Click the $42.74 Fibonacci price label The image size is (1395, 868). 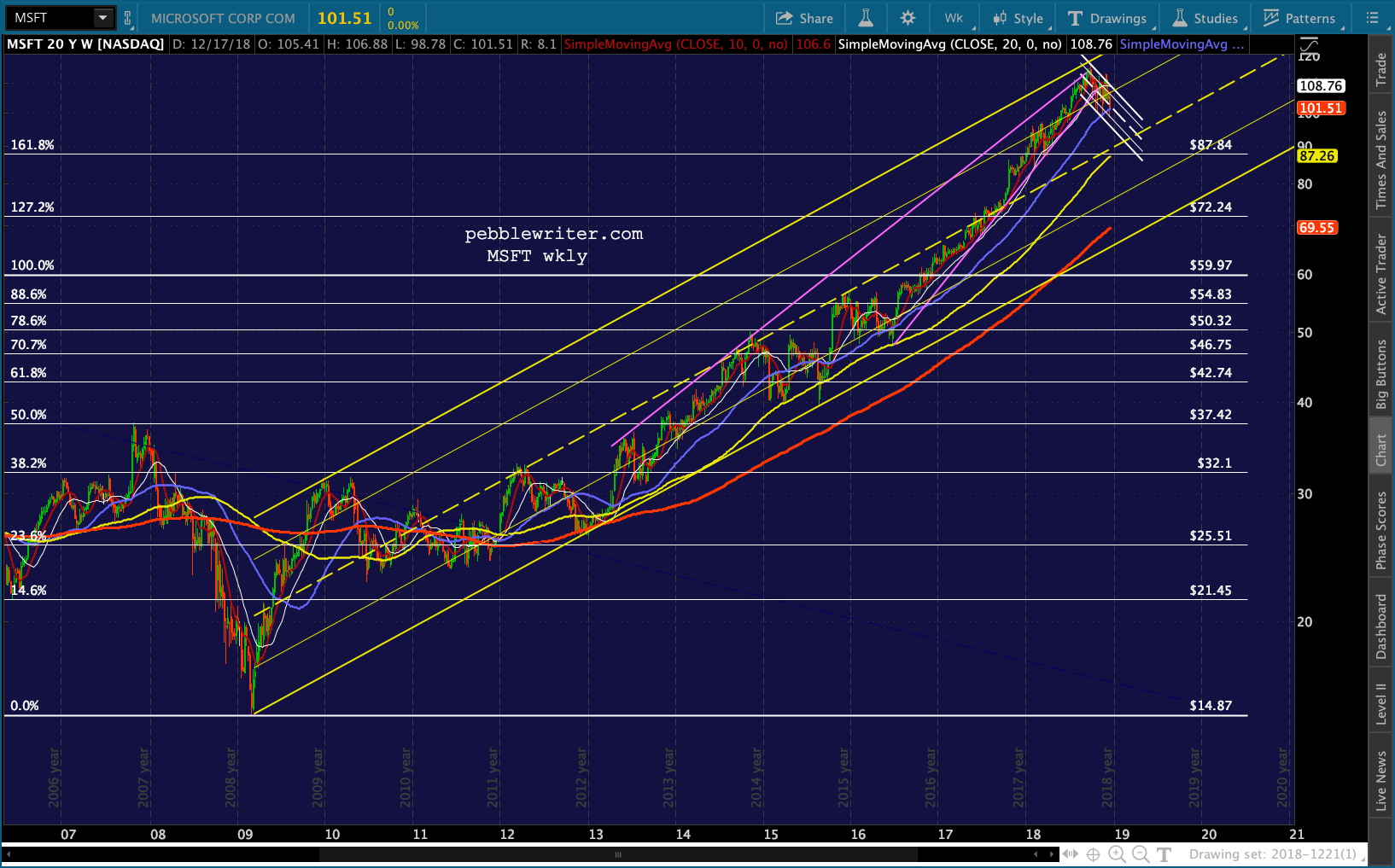(x=1211, y=373)
